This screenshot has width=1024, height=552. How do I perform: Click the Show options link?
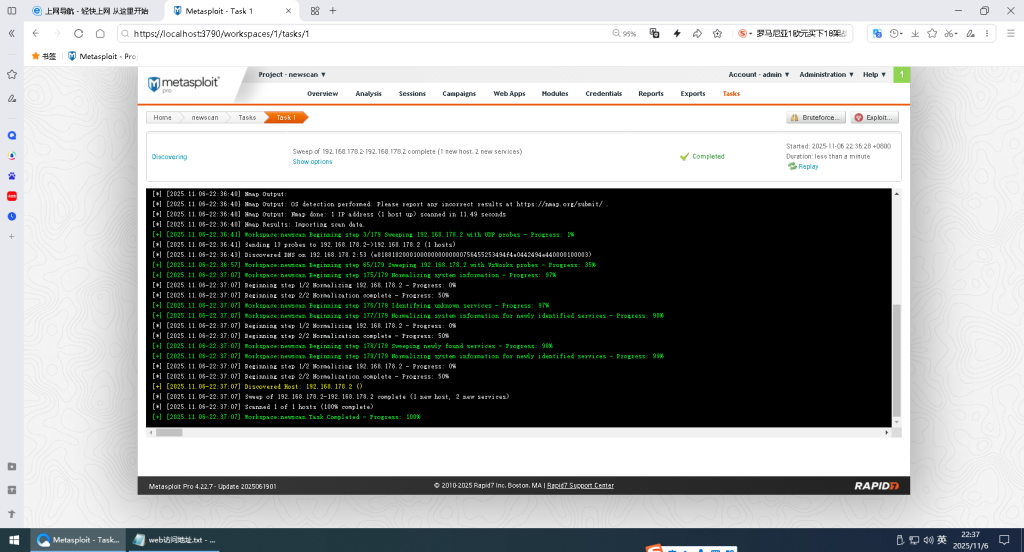tap(312, 162)
